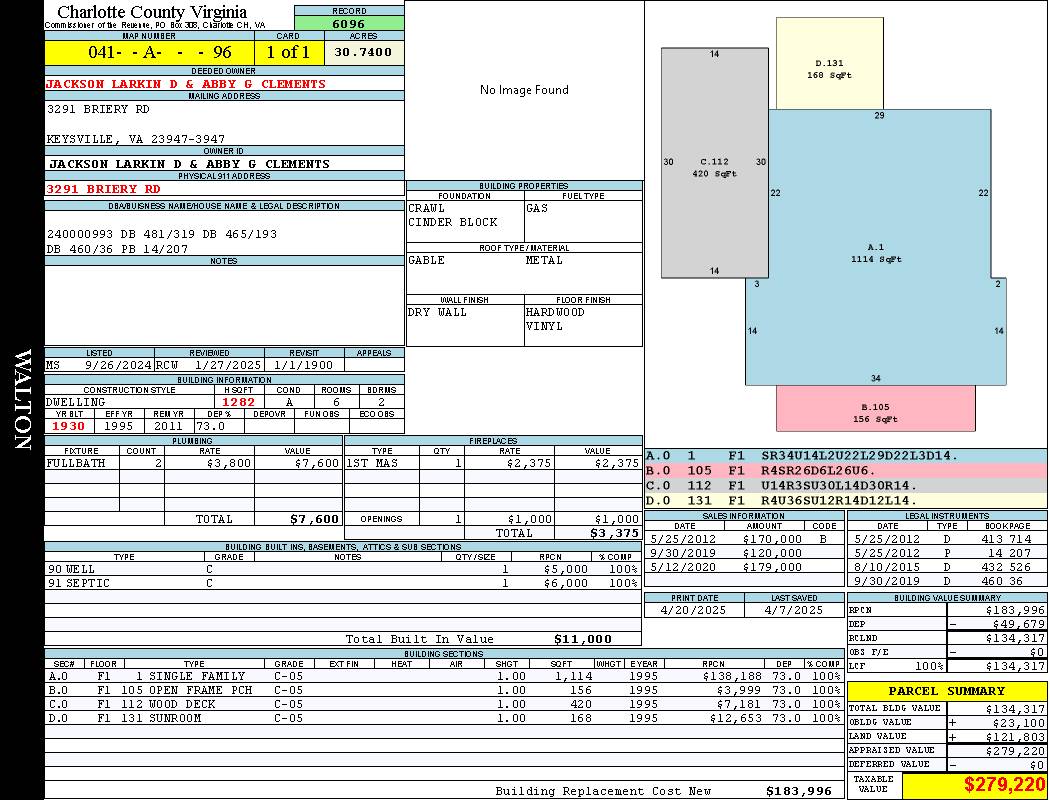Click the yellow D.131 168 SqFt sunroom area

[830, 64]
